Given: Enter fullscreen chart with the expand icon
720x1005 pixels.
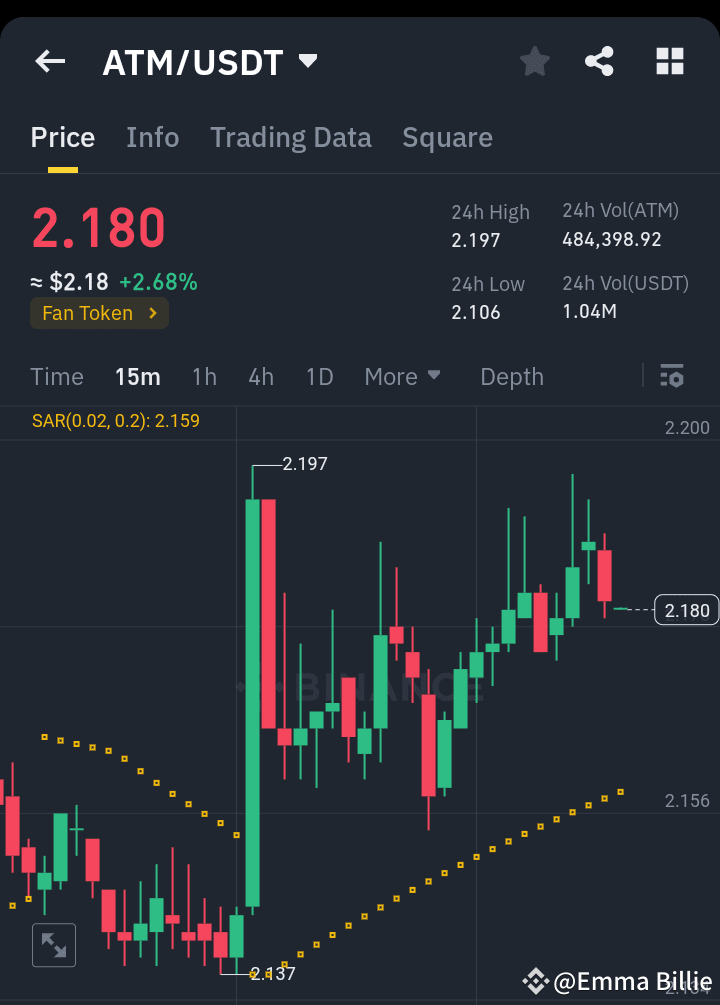Looking at the screenshot, I should (53, 944).
